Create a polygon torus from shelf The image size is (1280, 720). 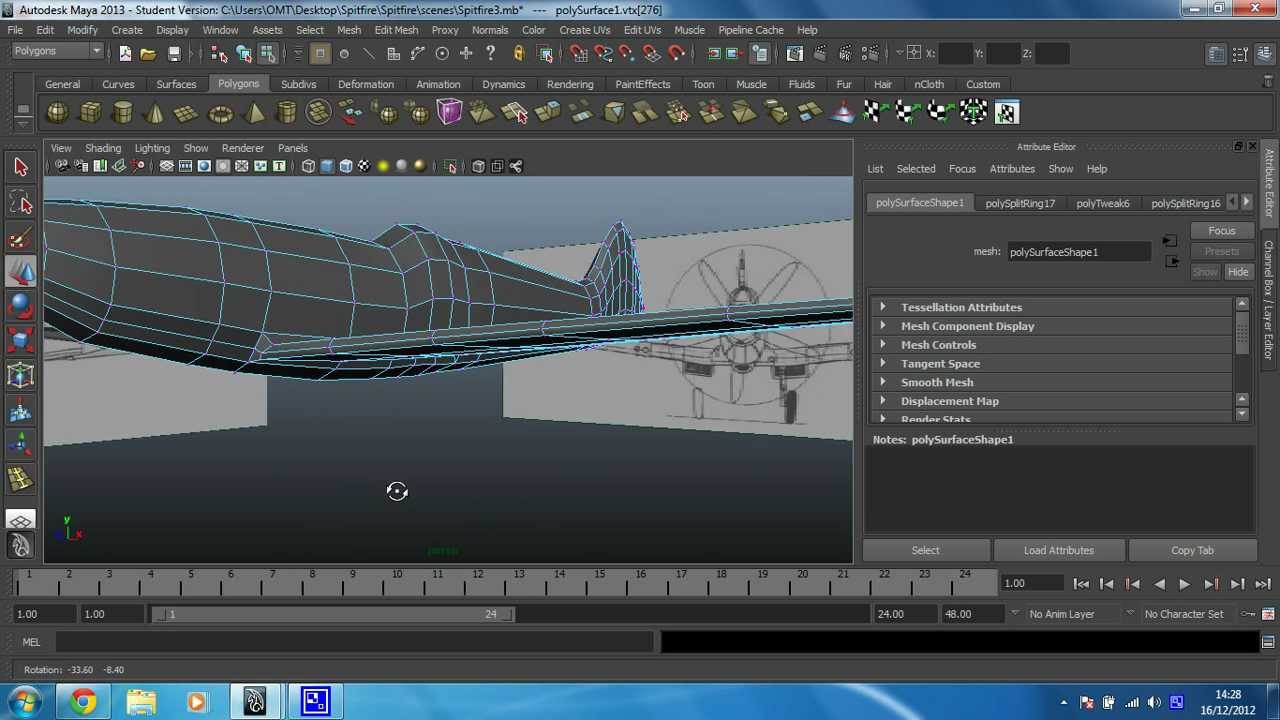tap(220, 113)
